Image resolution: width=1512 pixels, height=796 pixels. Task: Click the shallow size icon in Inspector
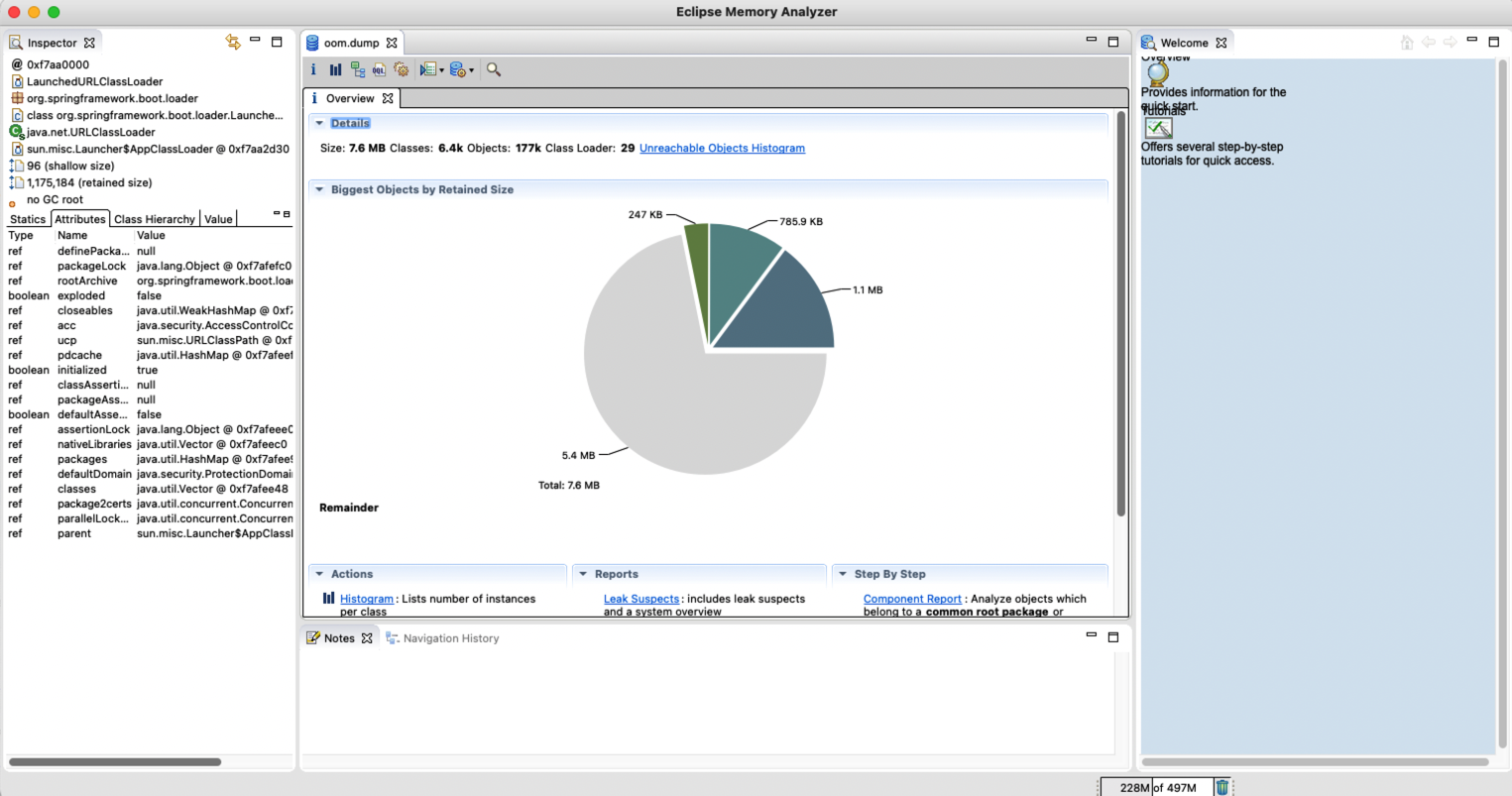(16, 166)
